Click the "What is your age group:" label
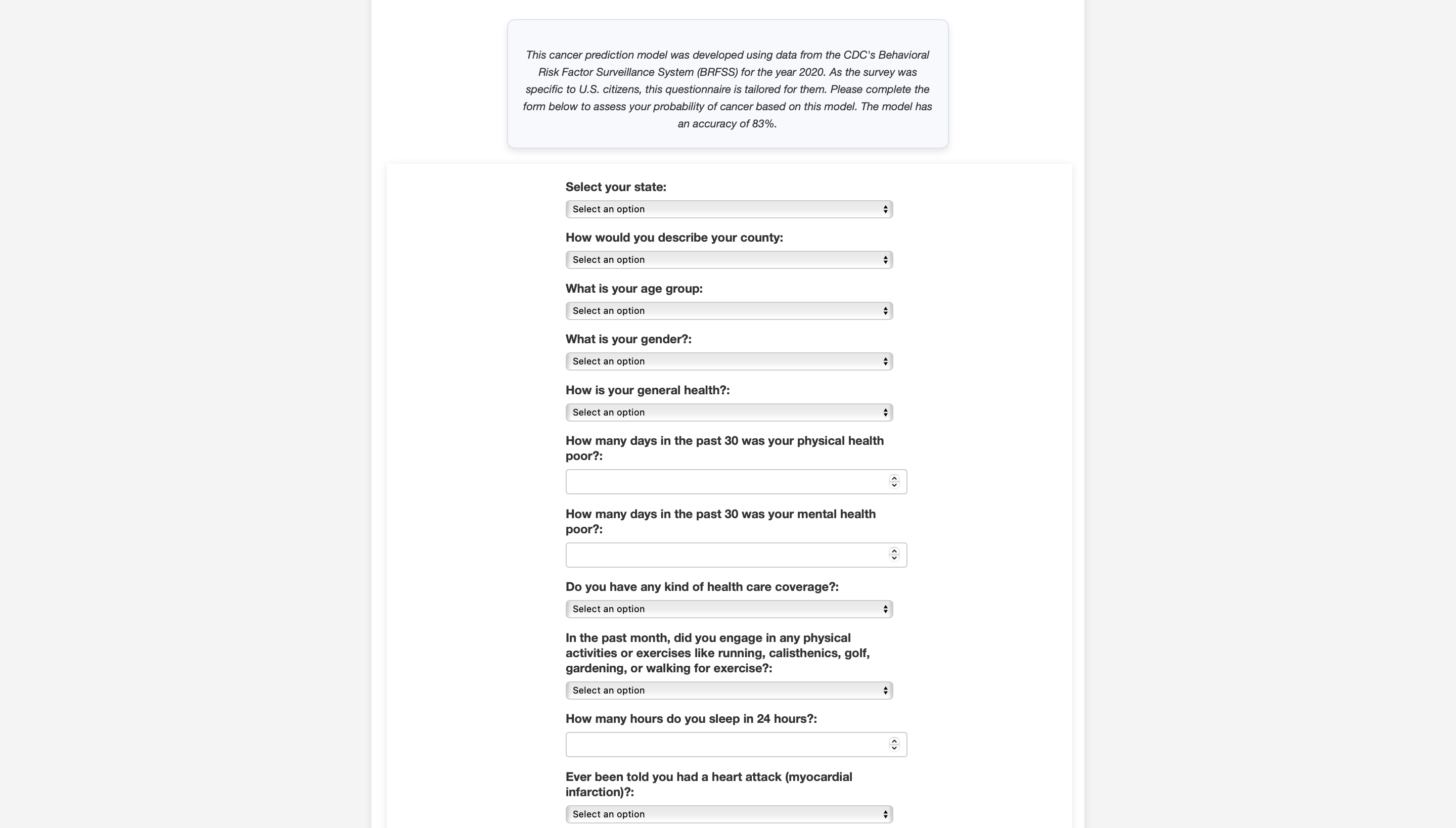 [633, 289]
